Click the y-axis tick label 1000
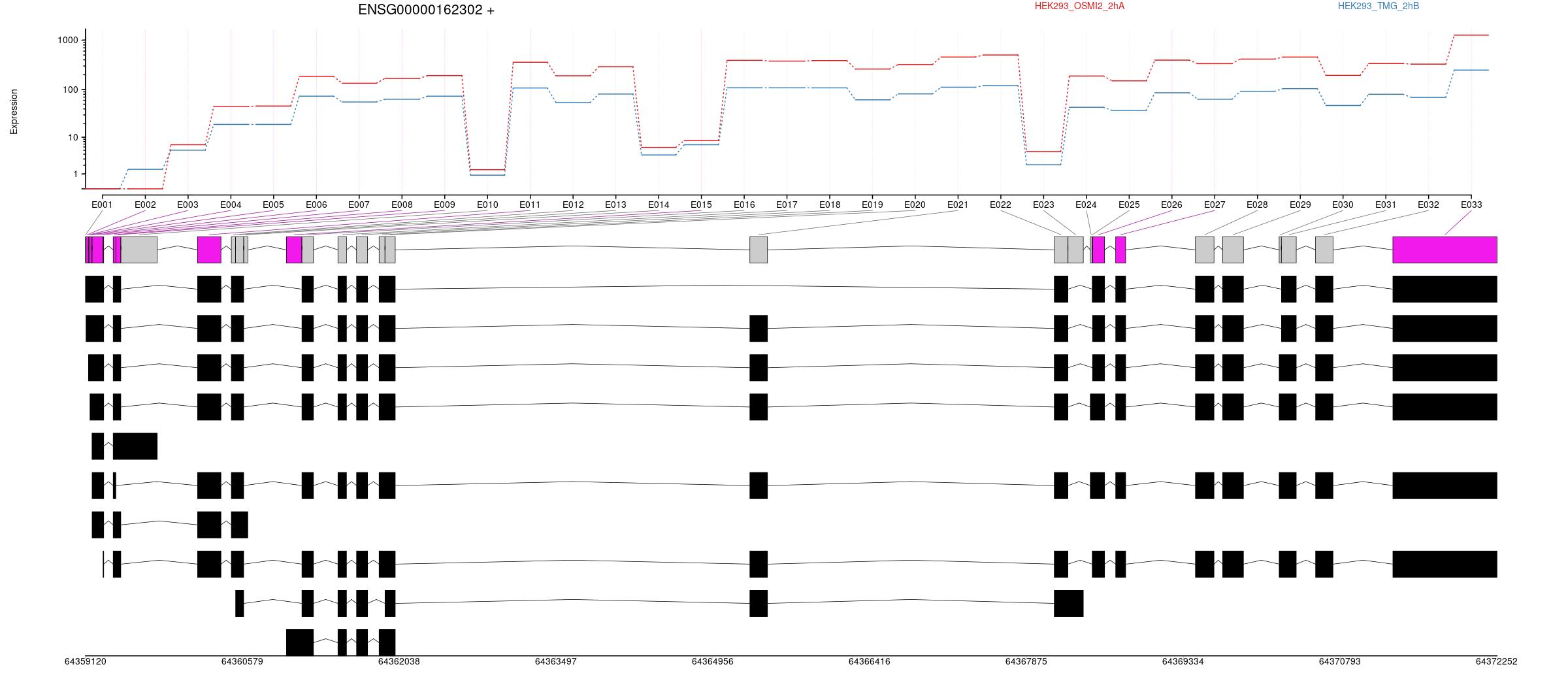Screen dimensions: 1568x673 click(x=67, y=41)
